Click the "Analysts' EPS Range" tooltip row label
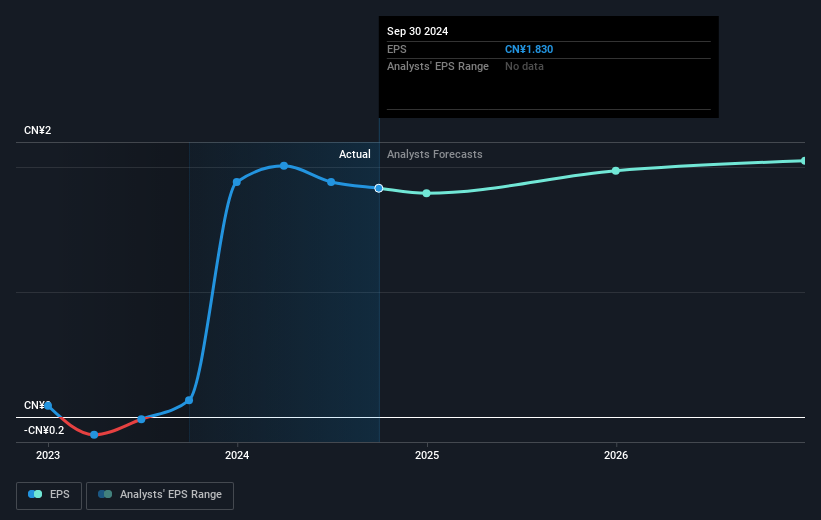 pyautogui.click(x=438, y=67)
